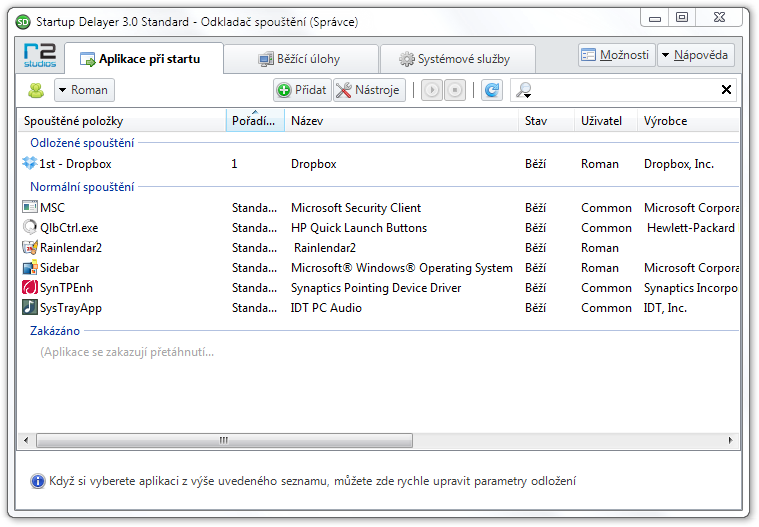Select the QlbCtrl.exe item icon
This screenshot has height=527, width=759.
[30, 227]
